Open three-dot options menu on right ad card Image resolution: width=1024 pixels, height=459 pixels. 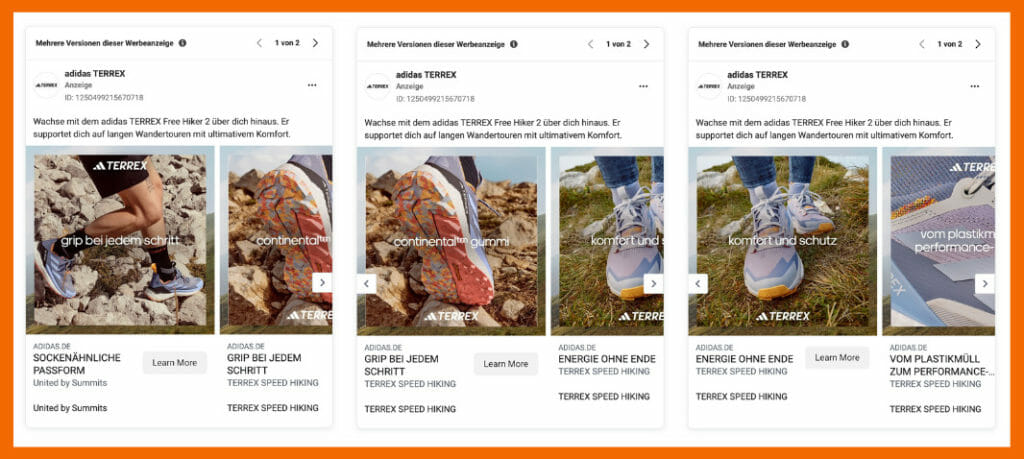974,86
